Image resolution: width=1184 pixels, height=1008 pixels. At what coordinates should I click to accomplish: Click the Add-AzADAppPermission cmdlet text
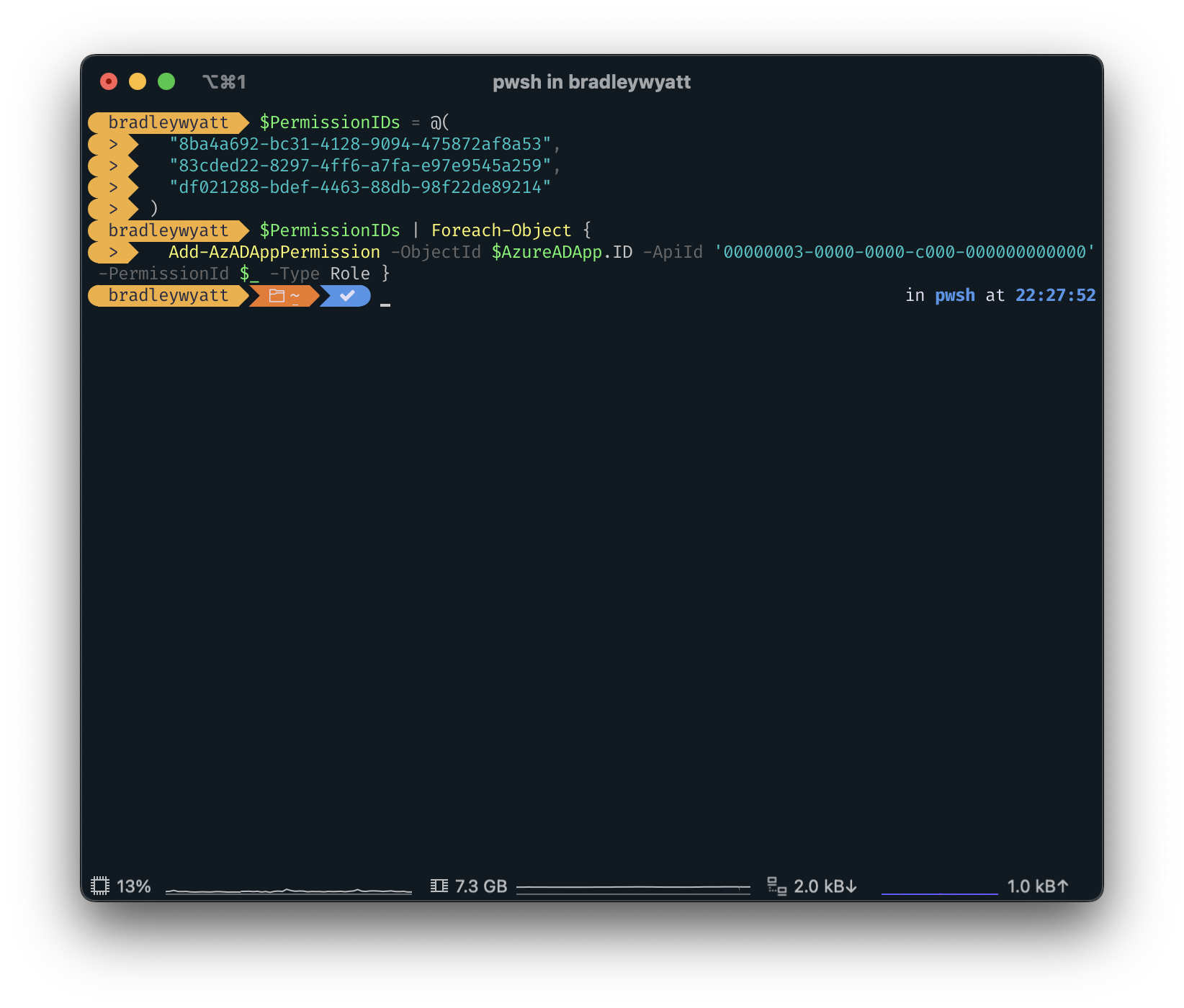point(274,252)
